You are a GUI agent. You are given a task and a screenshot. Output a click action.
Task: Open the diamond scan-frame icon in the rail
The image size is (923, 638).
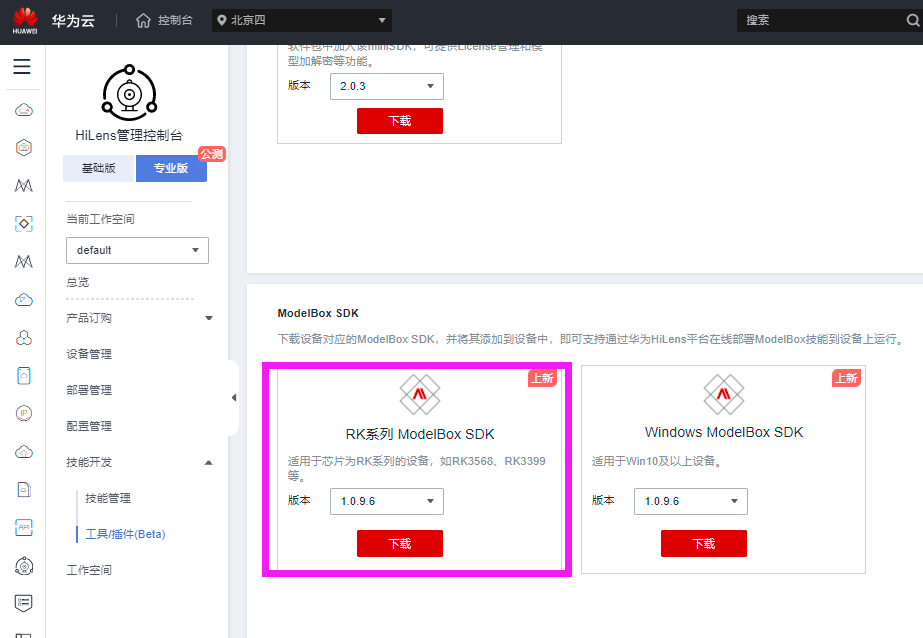(x=24, y=224)
